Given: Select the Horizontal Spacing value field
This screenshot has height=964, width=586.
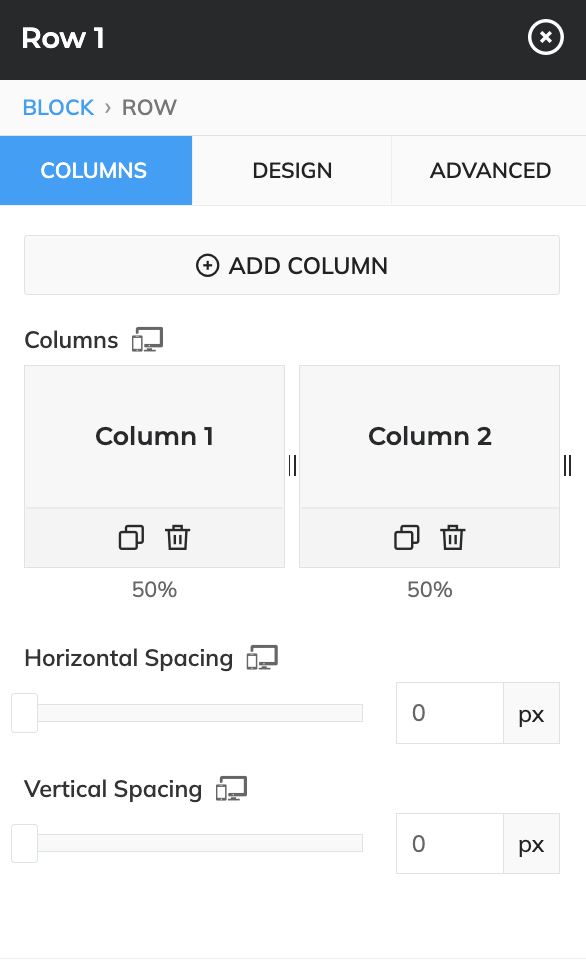Looking at the screenshot, I should [x=449, y=712].
